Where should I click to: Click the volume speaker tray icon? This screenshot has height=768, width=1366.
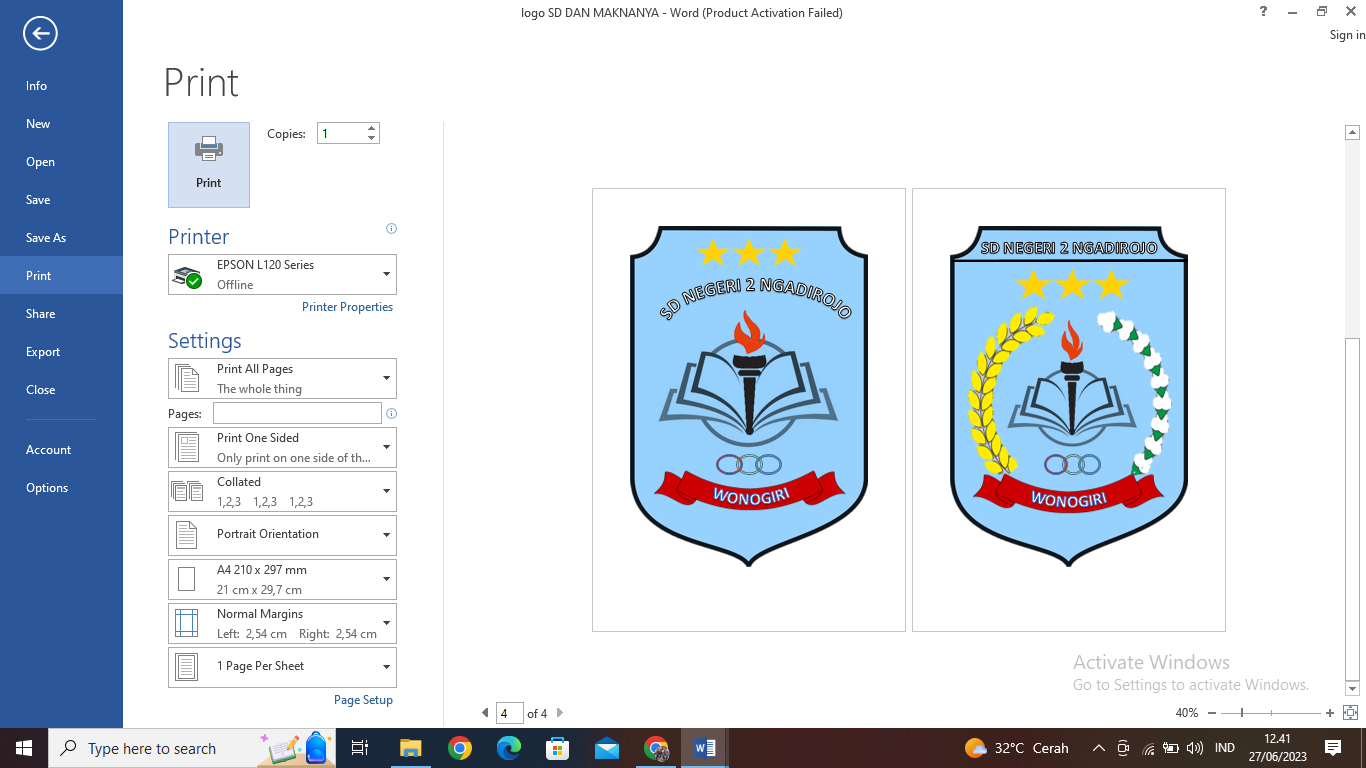tap(1195, 748)
